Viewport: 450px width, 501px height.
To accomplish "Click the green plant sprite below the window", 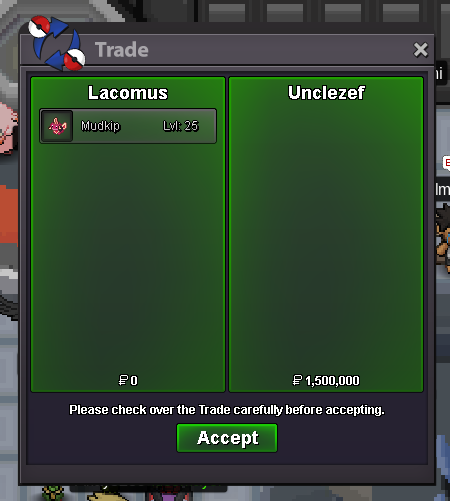I will [53, 493].
